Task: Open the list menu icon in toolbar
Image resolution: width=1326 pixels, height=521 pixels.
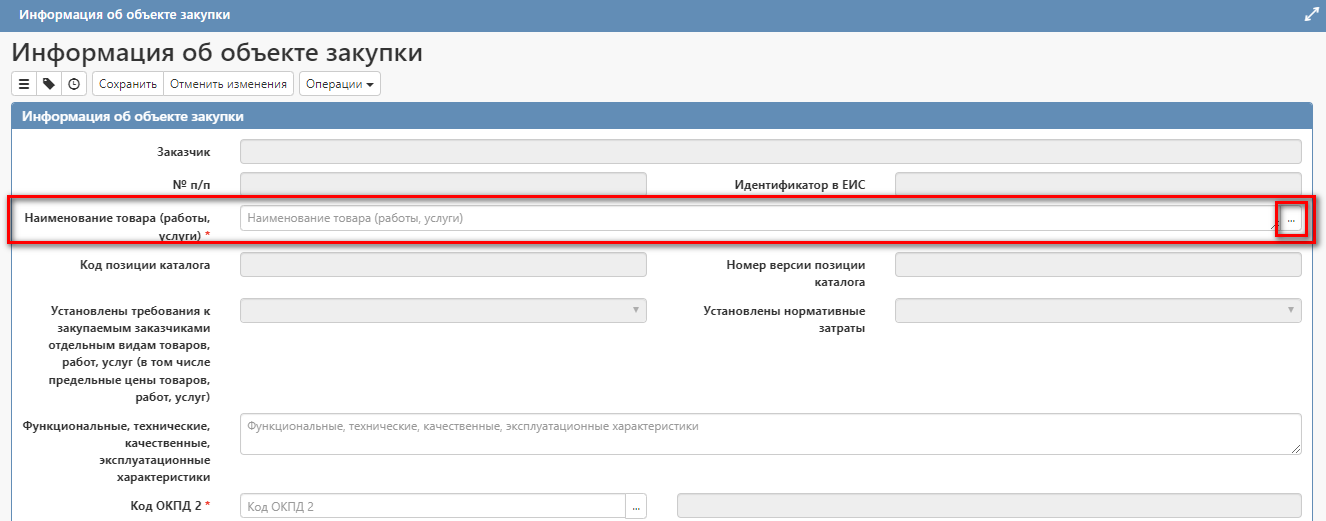Action: pos(24,84)
